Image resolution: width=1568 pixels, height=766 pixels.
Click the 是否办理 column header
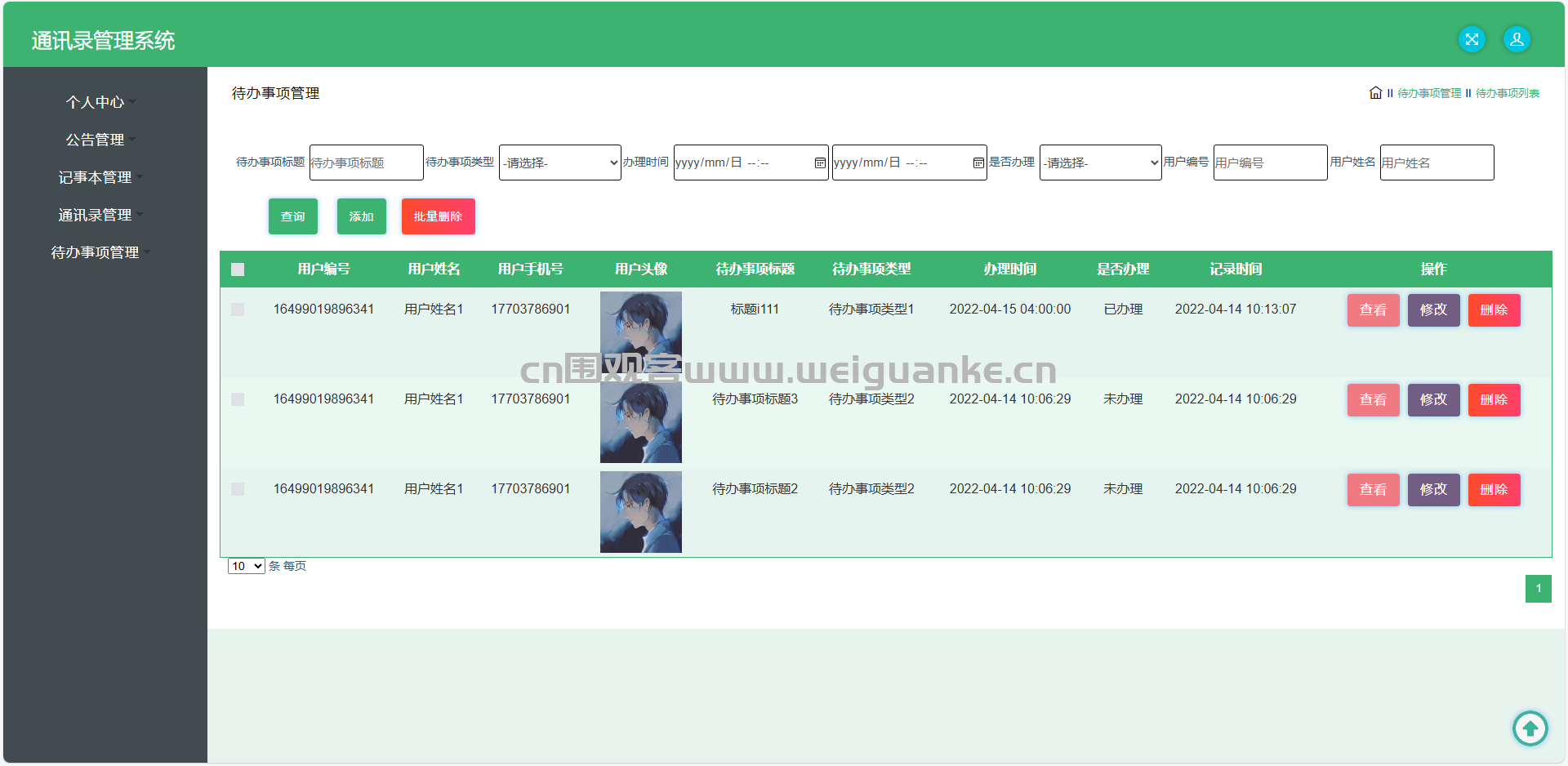[1123, 269]
